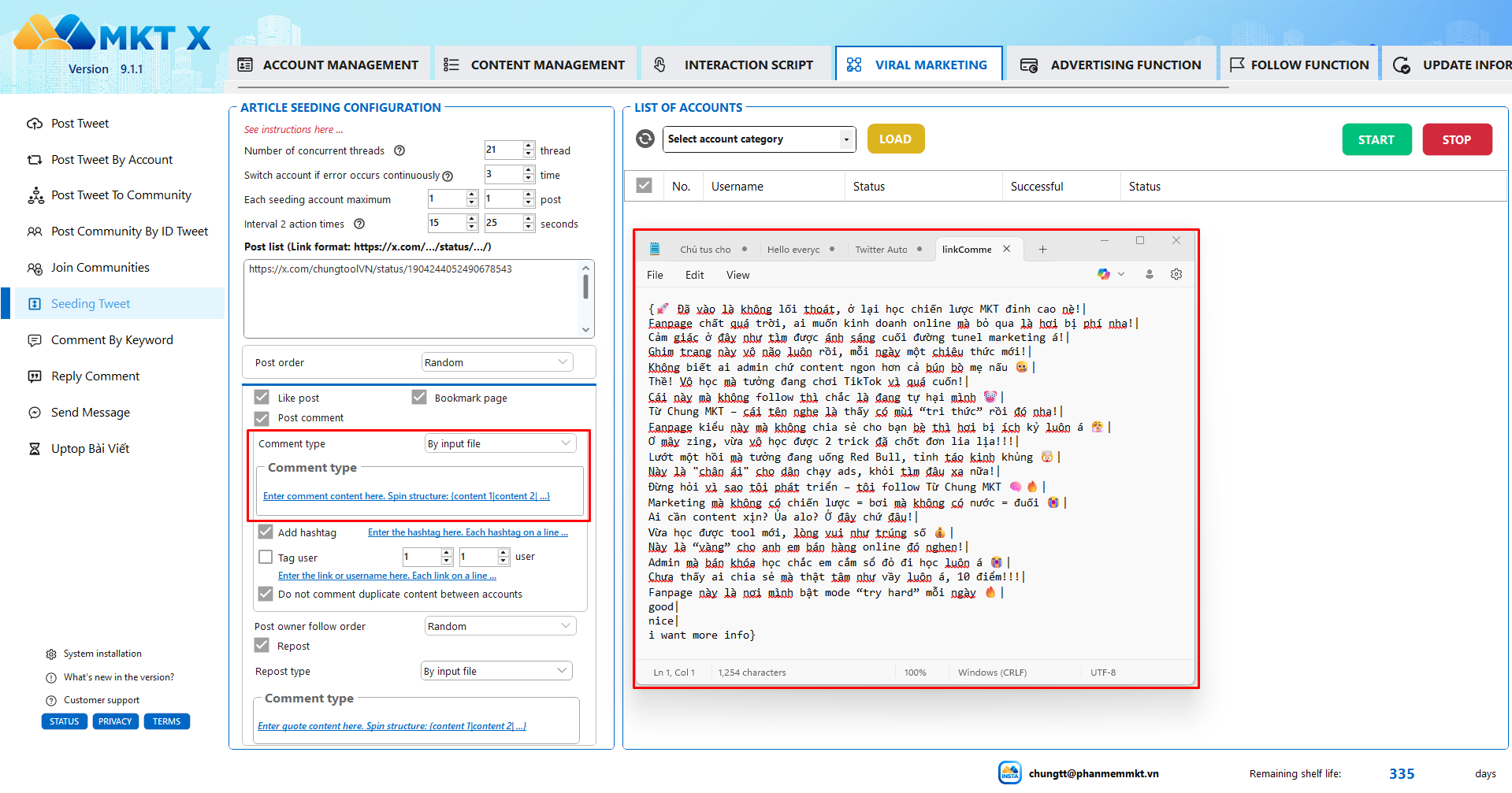Click the Send Message icon
Screen dimensions: 1512x793
[35, 413]
